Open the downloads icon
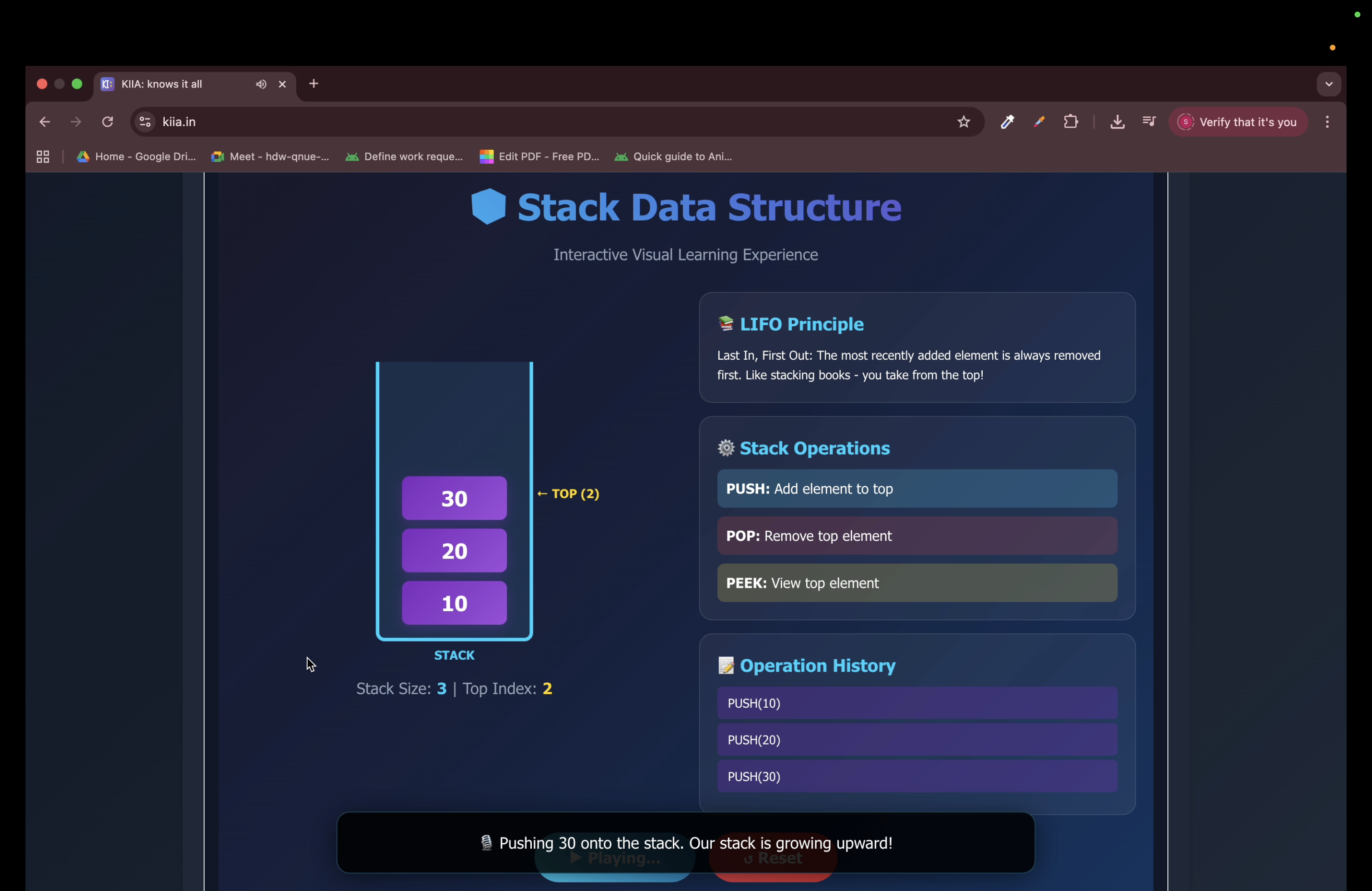Image resolution: width=1372 pixels, height=891 pixels. tap(1117, 122)
